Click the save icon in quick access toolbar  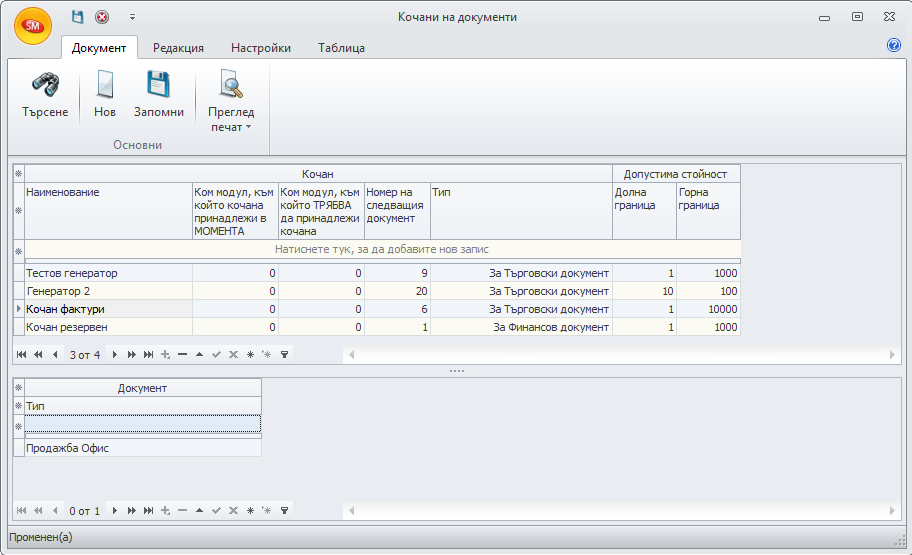click(77, 17)
